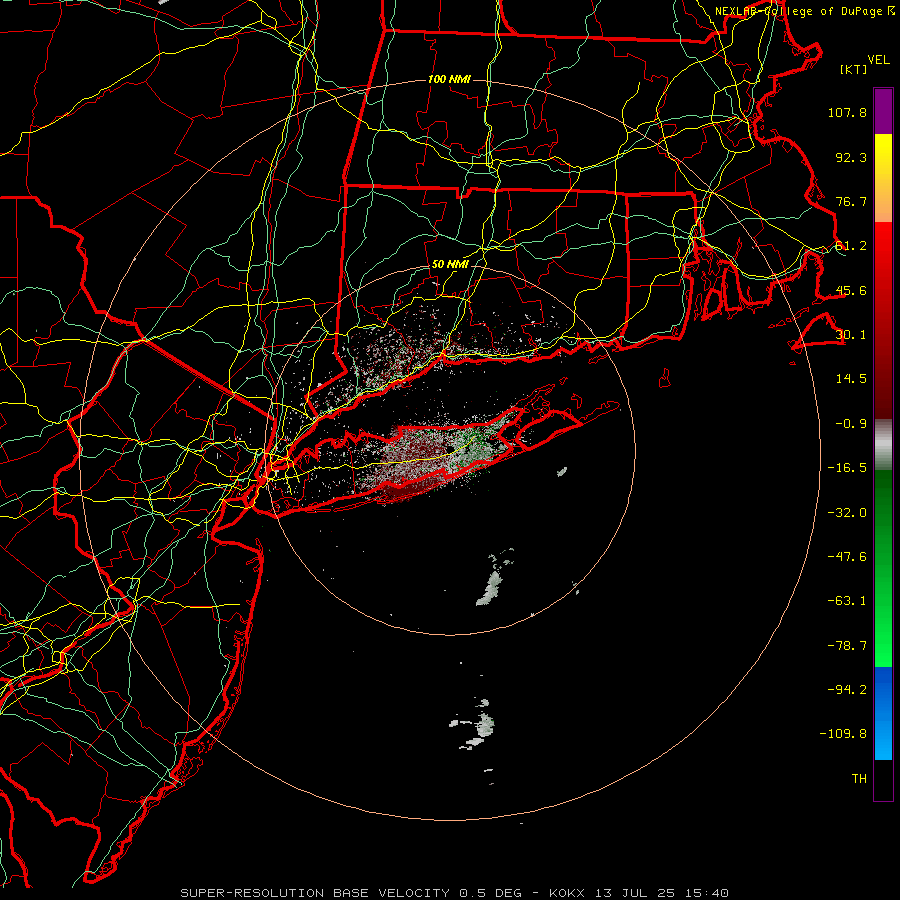Click the [KT] units label
The width and height of the screenshot is (900, 900).
pos(854,69)
